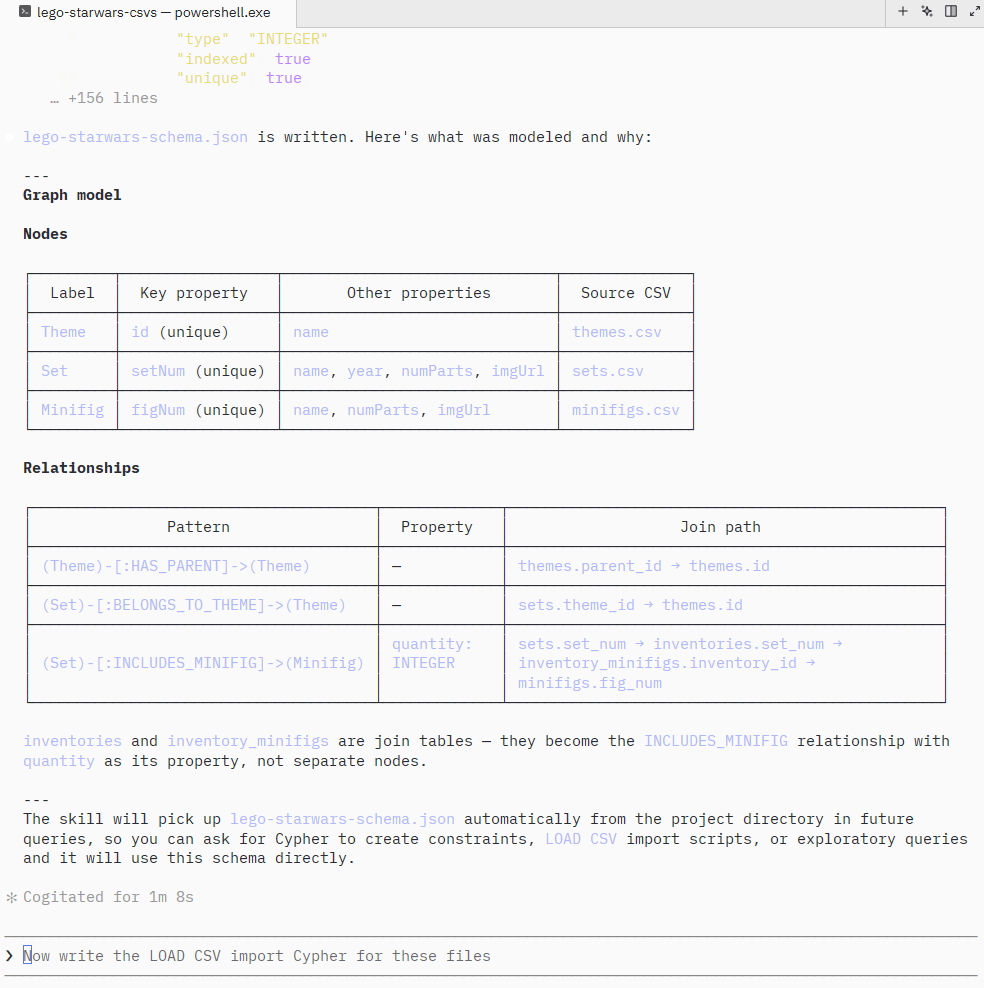Click the 'Minifig' label cell in Nodes table
The image size is (984, 988).
click(x=72, y=410)
